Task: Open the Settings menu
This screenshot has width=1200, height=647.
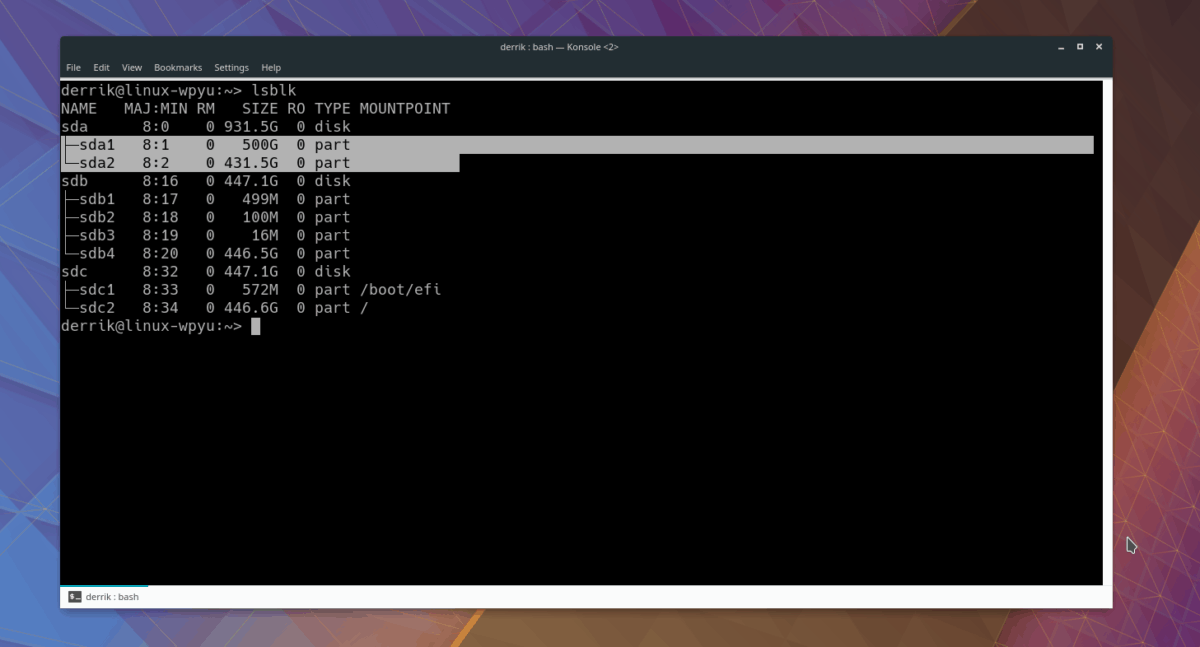Action: 231,68
